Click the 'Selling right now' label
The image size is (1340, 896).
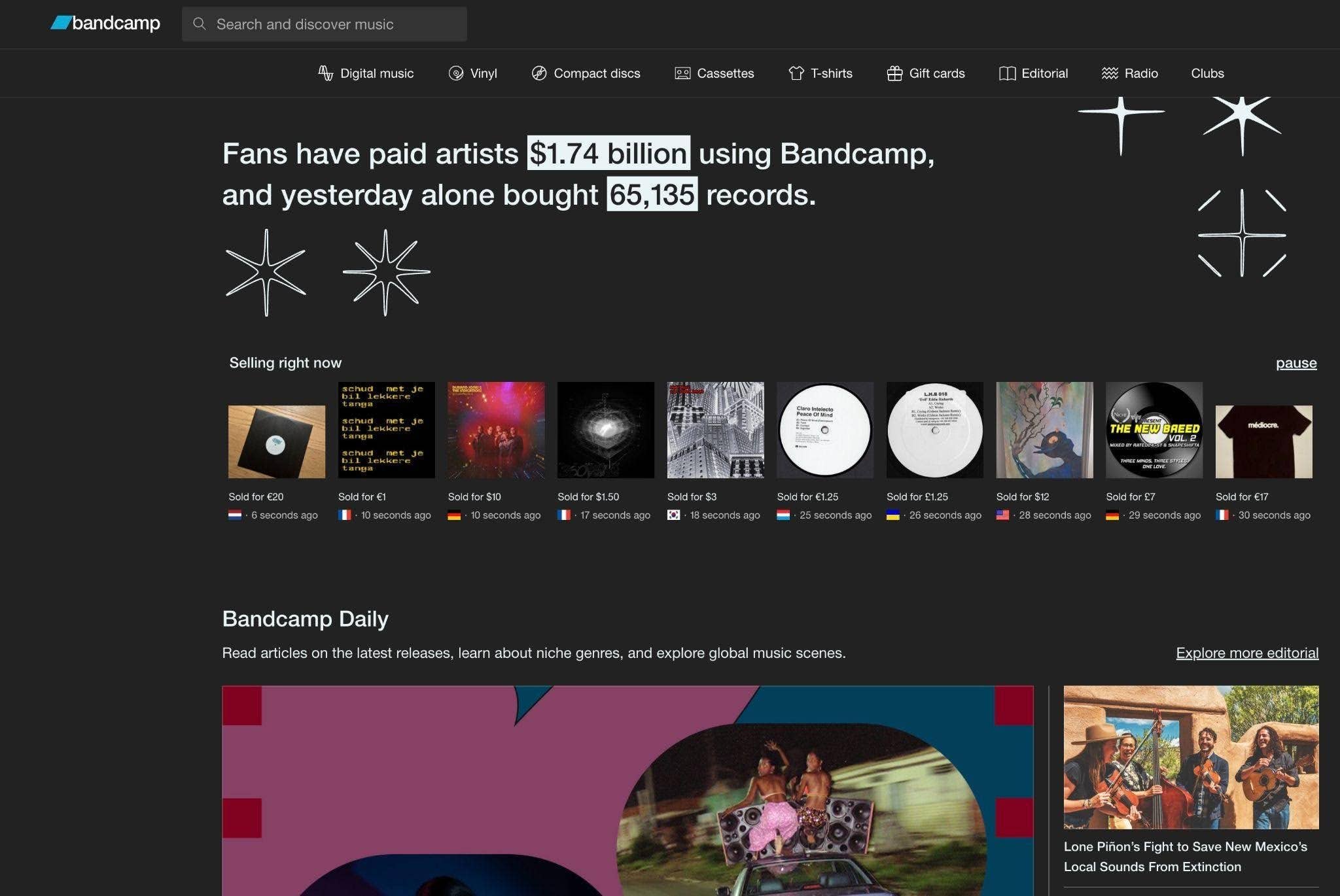pyautogui.click(x=285, y=363)
